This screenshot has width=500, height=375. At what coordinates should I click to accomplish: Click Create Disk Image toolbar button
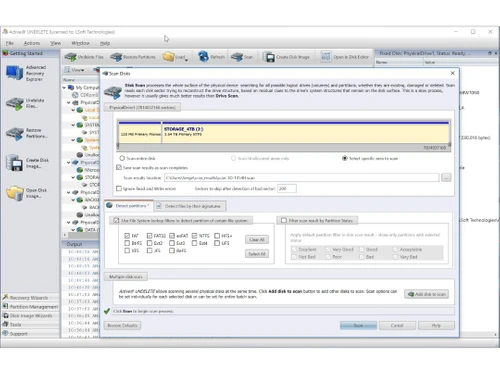pyautogui.click(x=286, y=57)
